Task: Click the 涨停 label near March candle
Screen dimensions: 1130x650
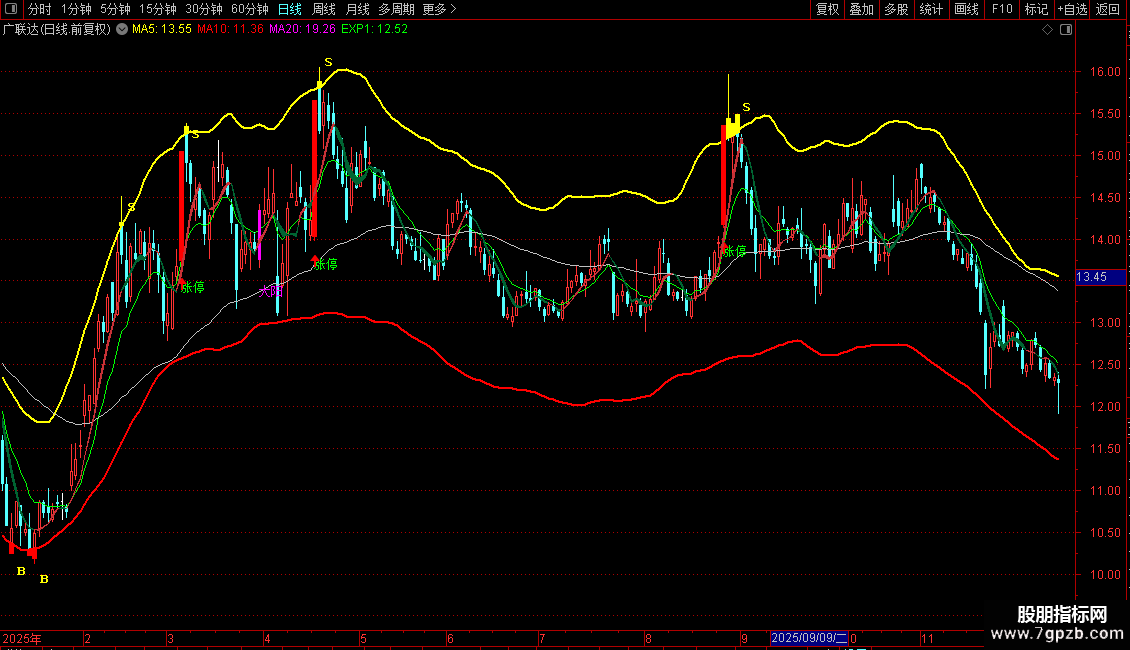Action: [192, 288]
